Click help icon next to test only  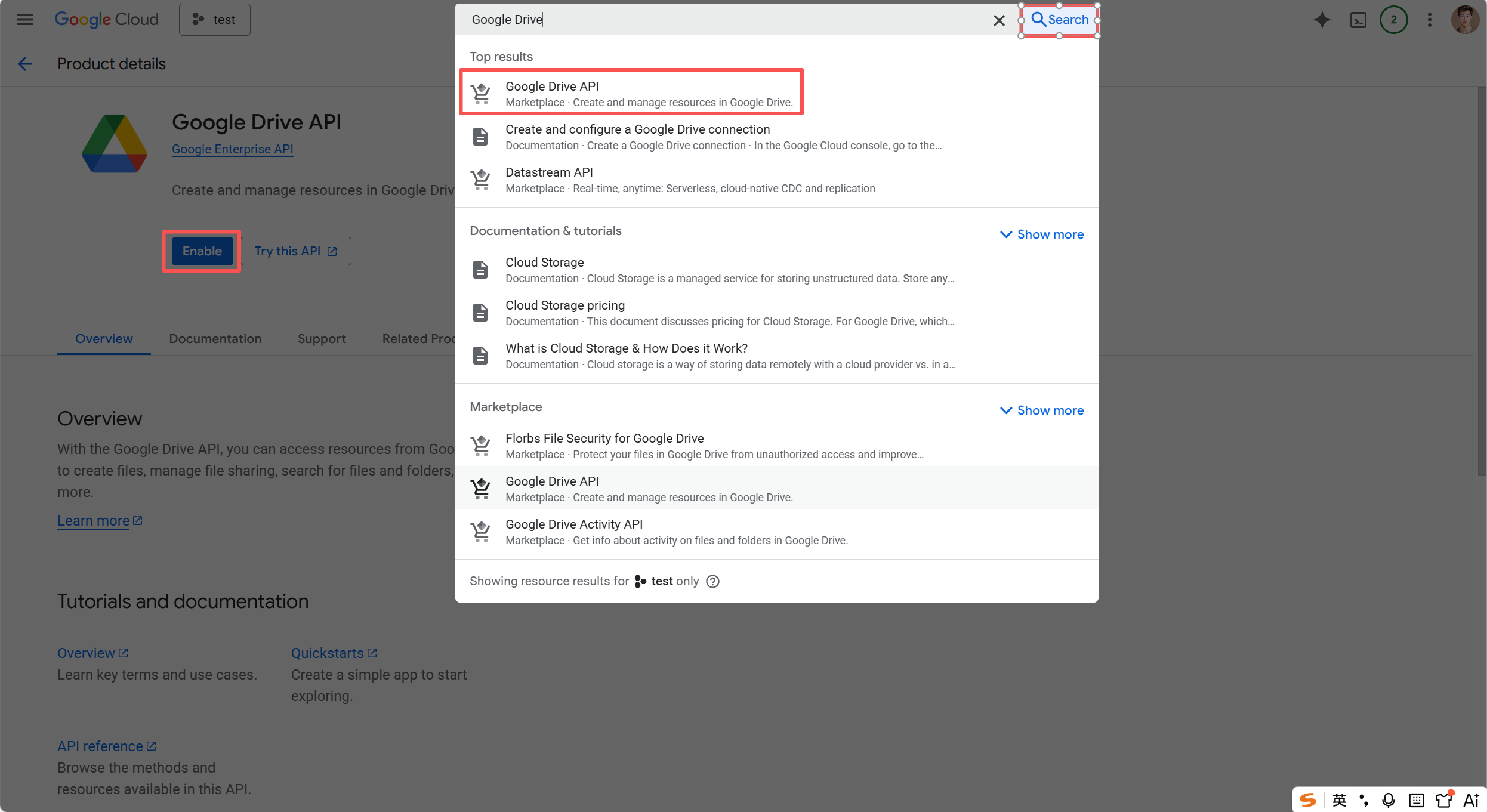pos(712,581)
